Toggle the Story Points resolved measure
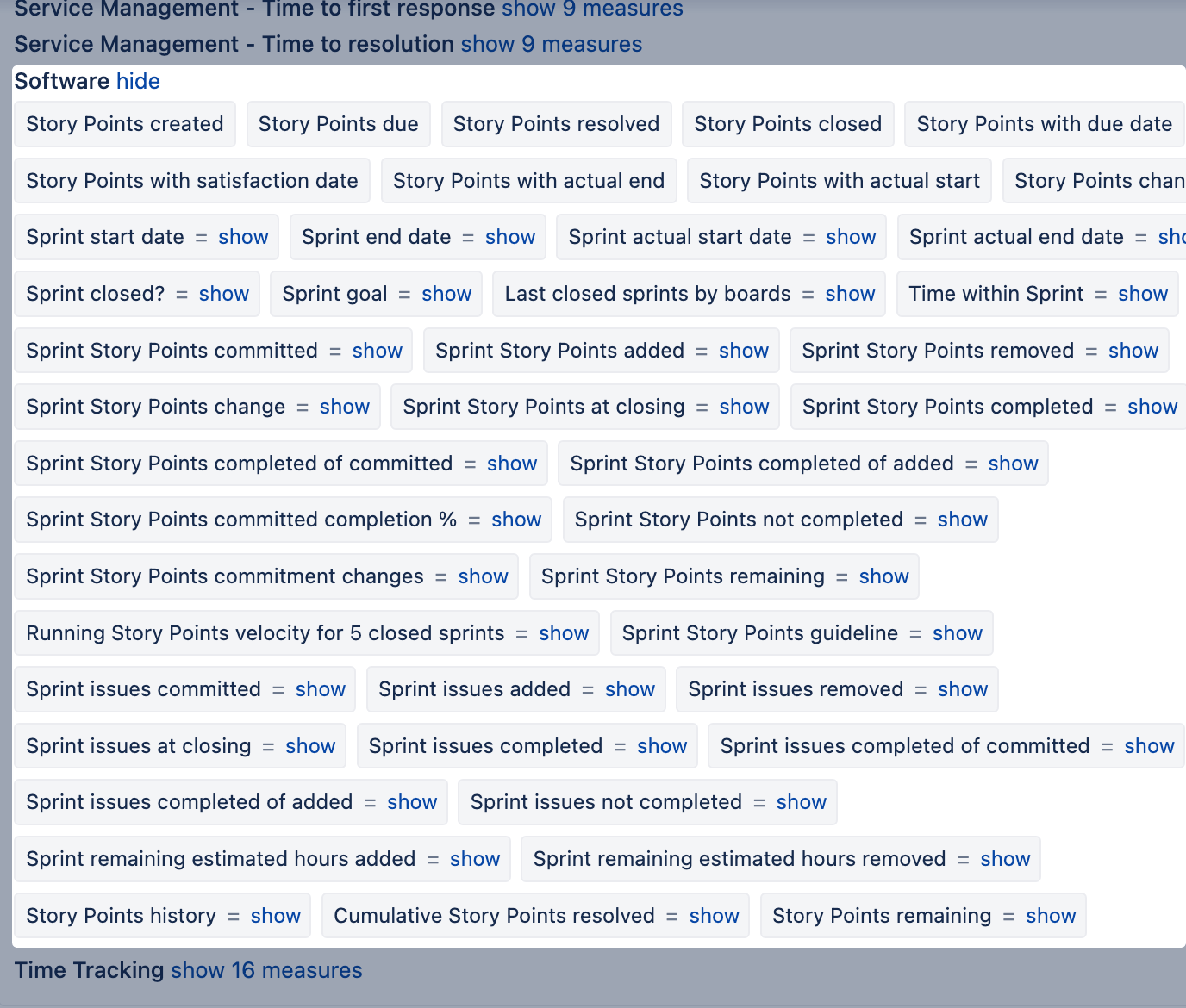Viewport: 1186px width, 1008px height. click(x=556, y=124)
